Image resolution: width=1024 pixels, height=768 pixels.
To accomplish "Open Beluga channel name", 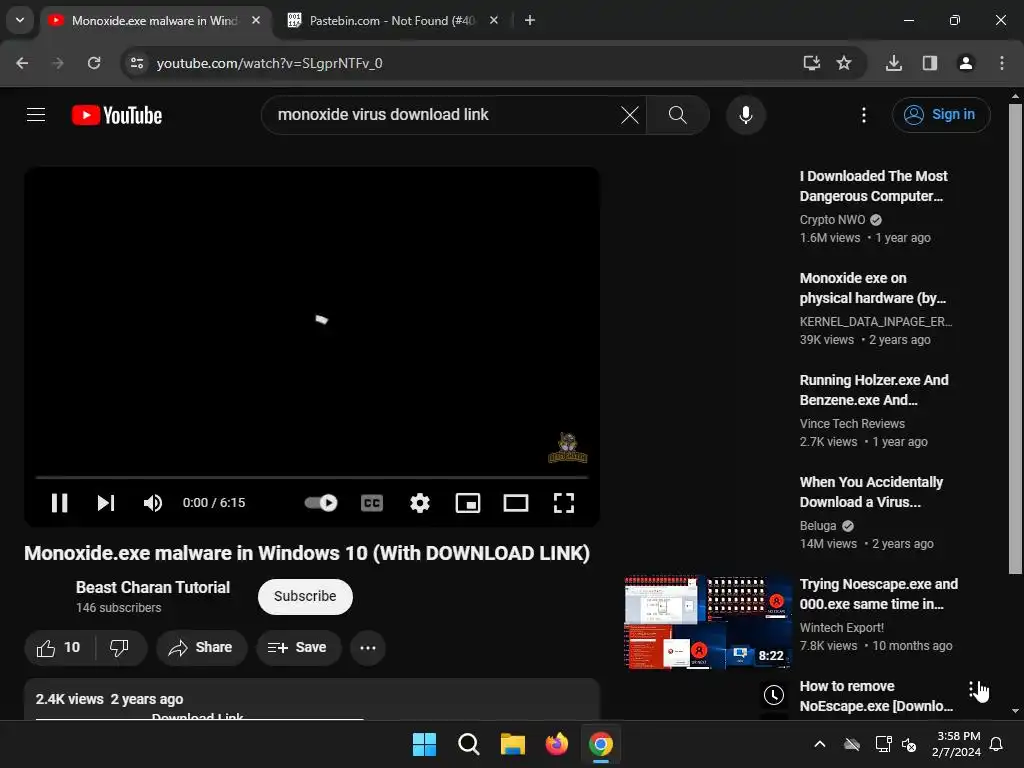I will coord(818,526).
